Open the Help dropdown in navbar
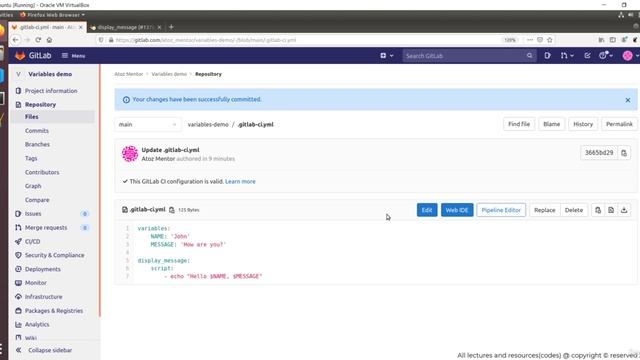This screenshot has width=640, height=360. click(x=606, y=56)
